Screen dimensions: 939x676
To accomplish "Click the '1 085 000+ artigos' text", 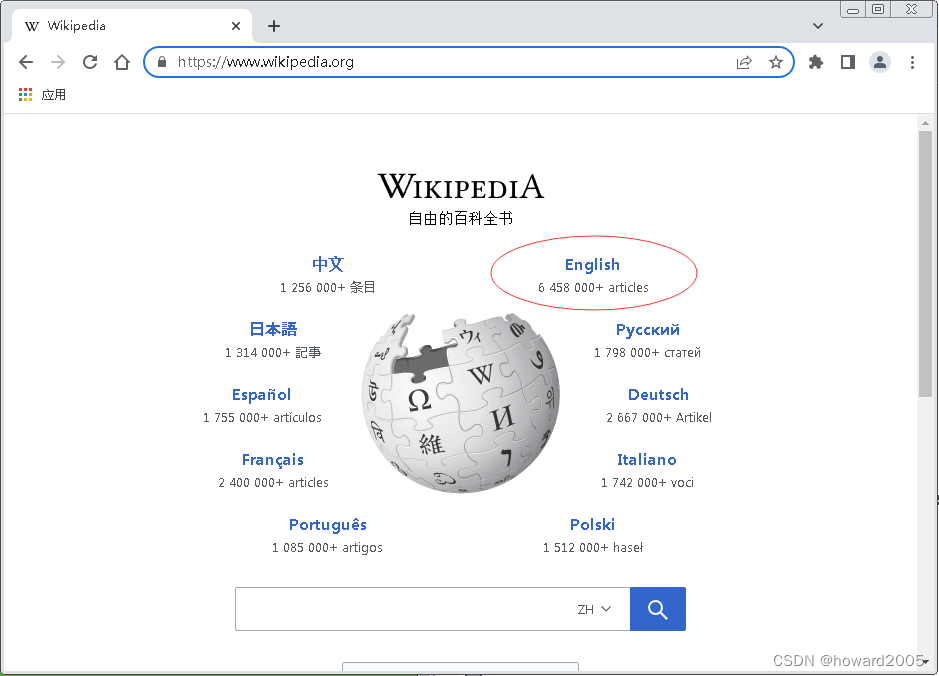I will (327, 547).
